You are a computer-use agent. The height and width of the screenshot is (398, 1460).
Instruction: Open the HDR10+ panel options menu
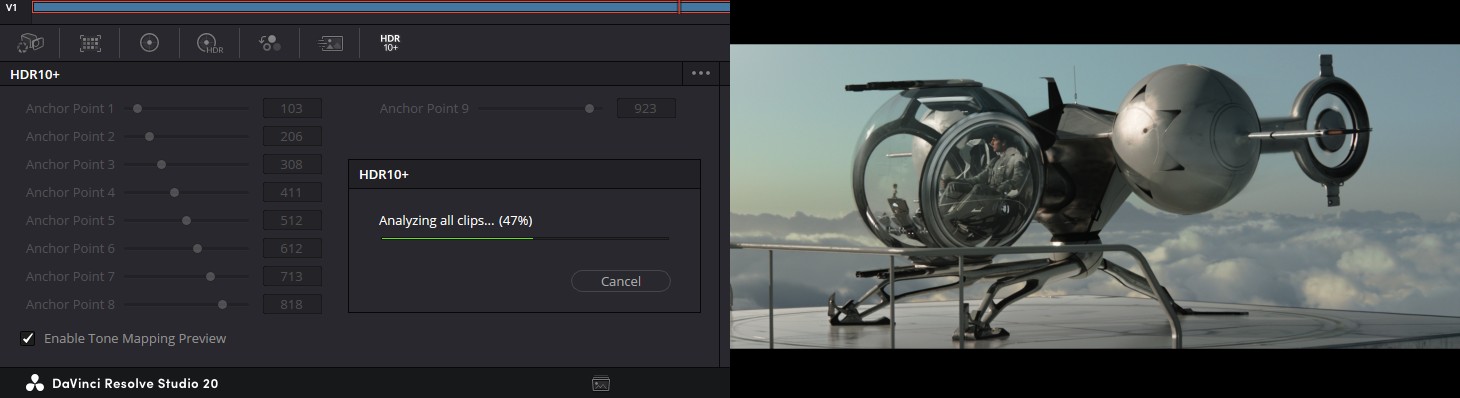point(700,73)
